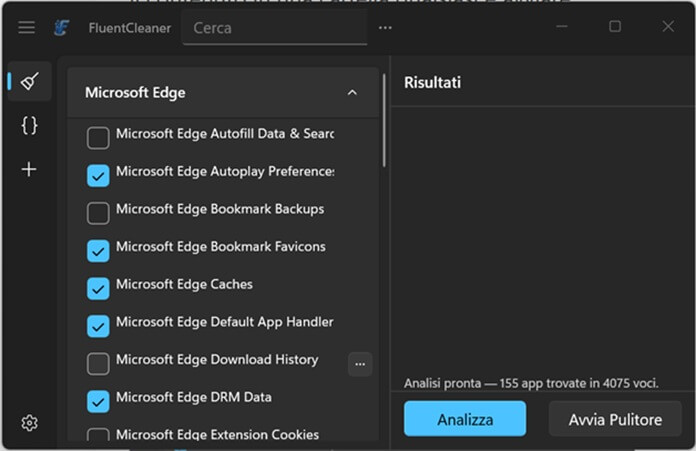The width and height of the screenshot is (696, 451).
Task: Click the Microsoft Edge Bookmark Backups label
Action: click(220, 209)
